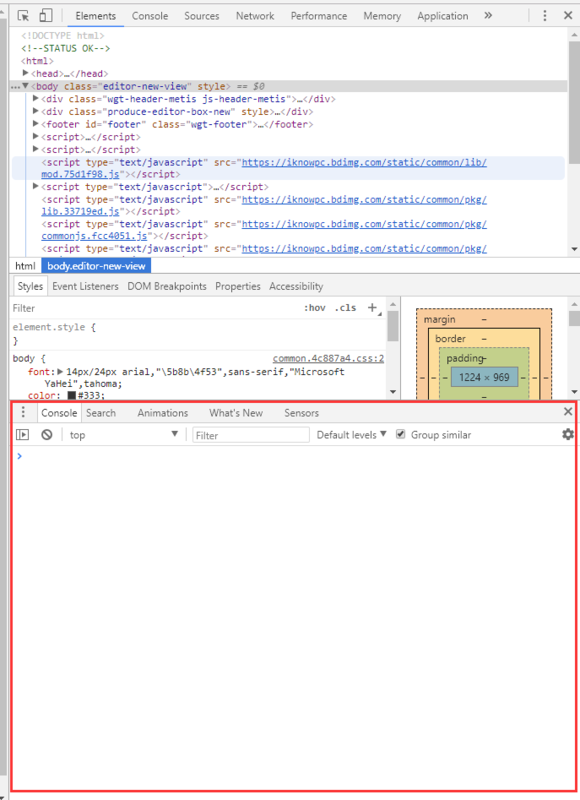
Task: Show the console sidebar icon
Action: coord(22,435)
